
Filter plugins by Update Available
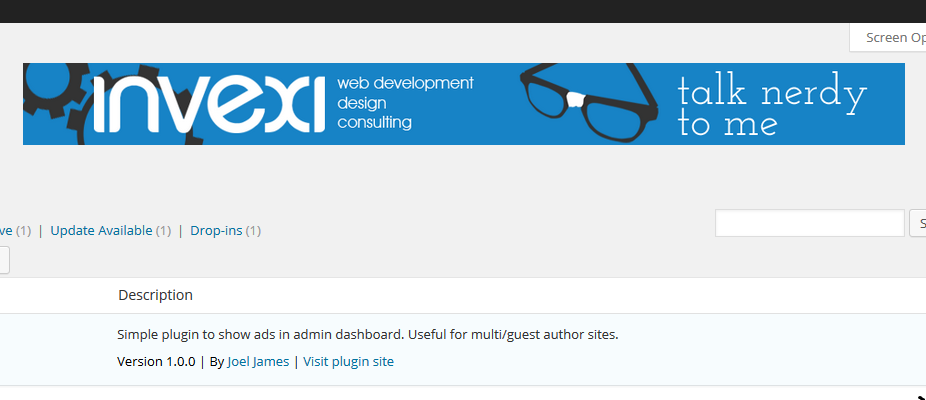pos(101,230)
